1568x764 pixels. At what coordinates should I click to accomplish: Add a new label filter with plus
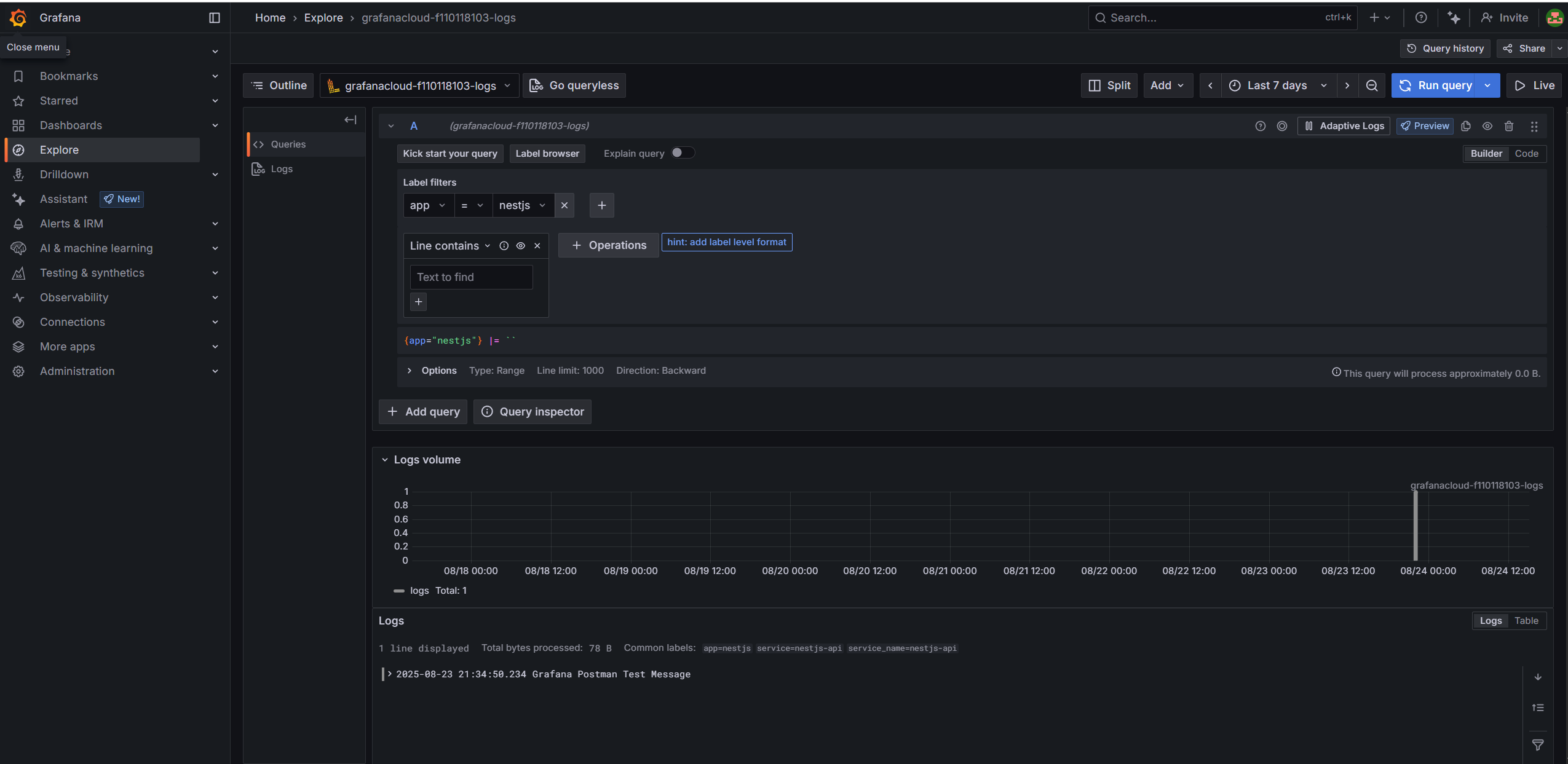(601, 205)
